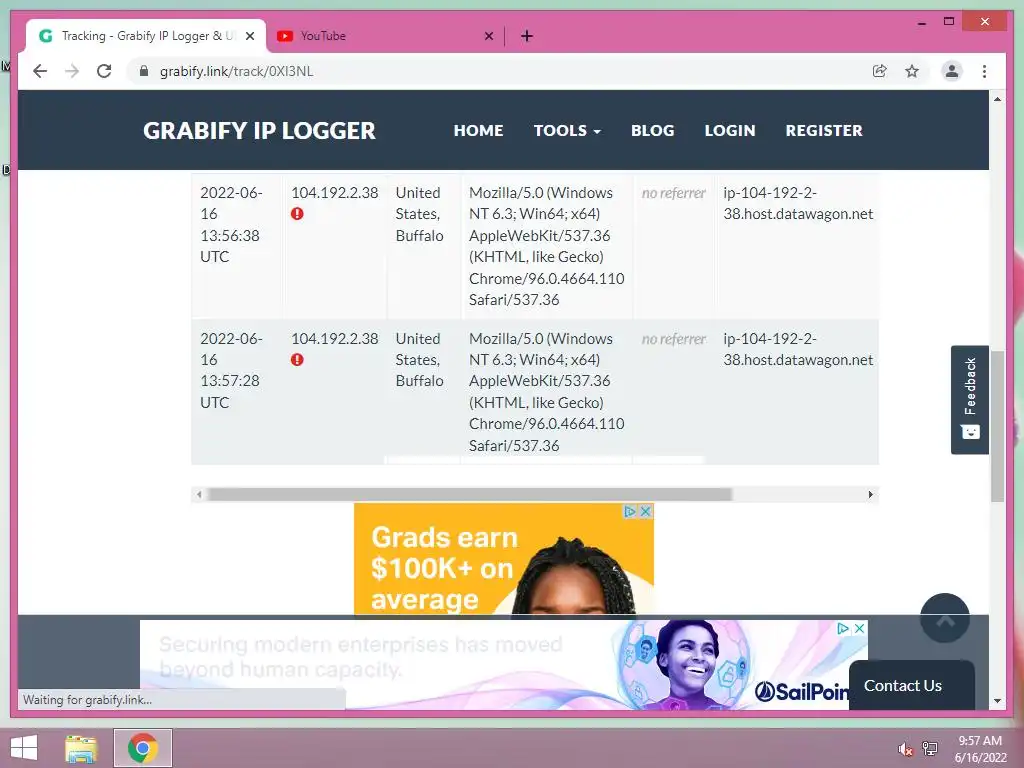The width and height of the screenshot is (1024, 768).
Task: Click the Chrome taskbar icon
Action: [143, 748]
